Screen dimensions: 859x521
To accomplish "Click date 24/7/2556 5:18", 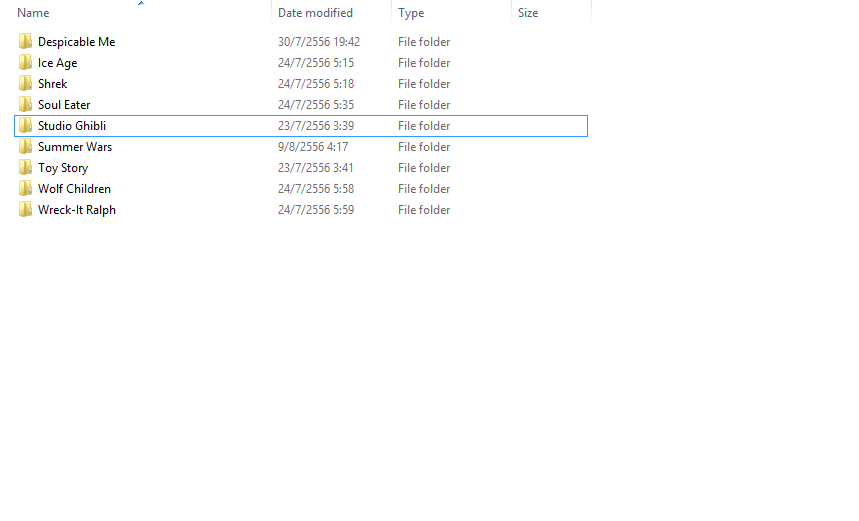I will [316, 84].
